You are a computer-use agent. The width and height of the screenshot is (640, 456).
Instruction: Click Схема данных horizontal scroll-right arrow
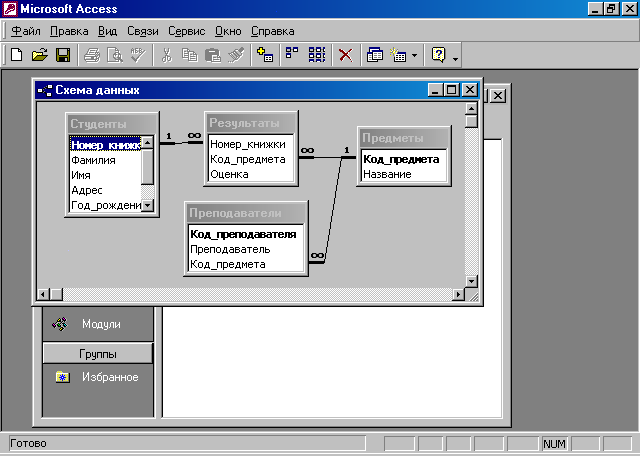click(459, 294)
